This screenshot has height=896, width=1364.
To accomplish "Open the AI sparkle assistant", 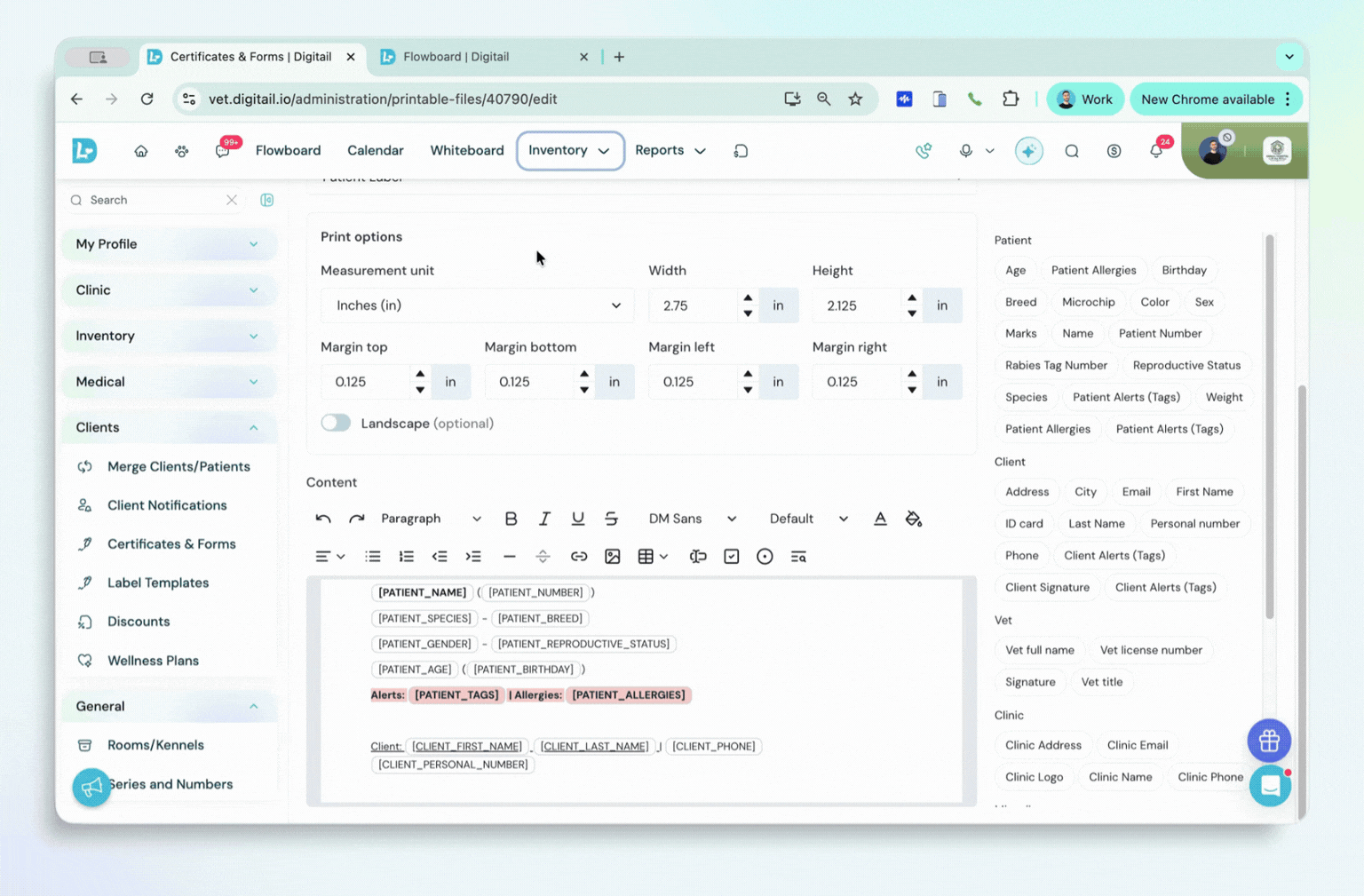I will point(1028,151).
